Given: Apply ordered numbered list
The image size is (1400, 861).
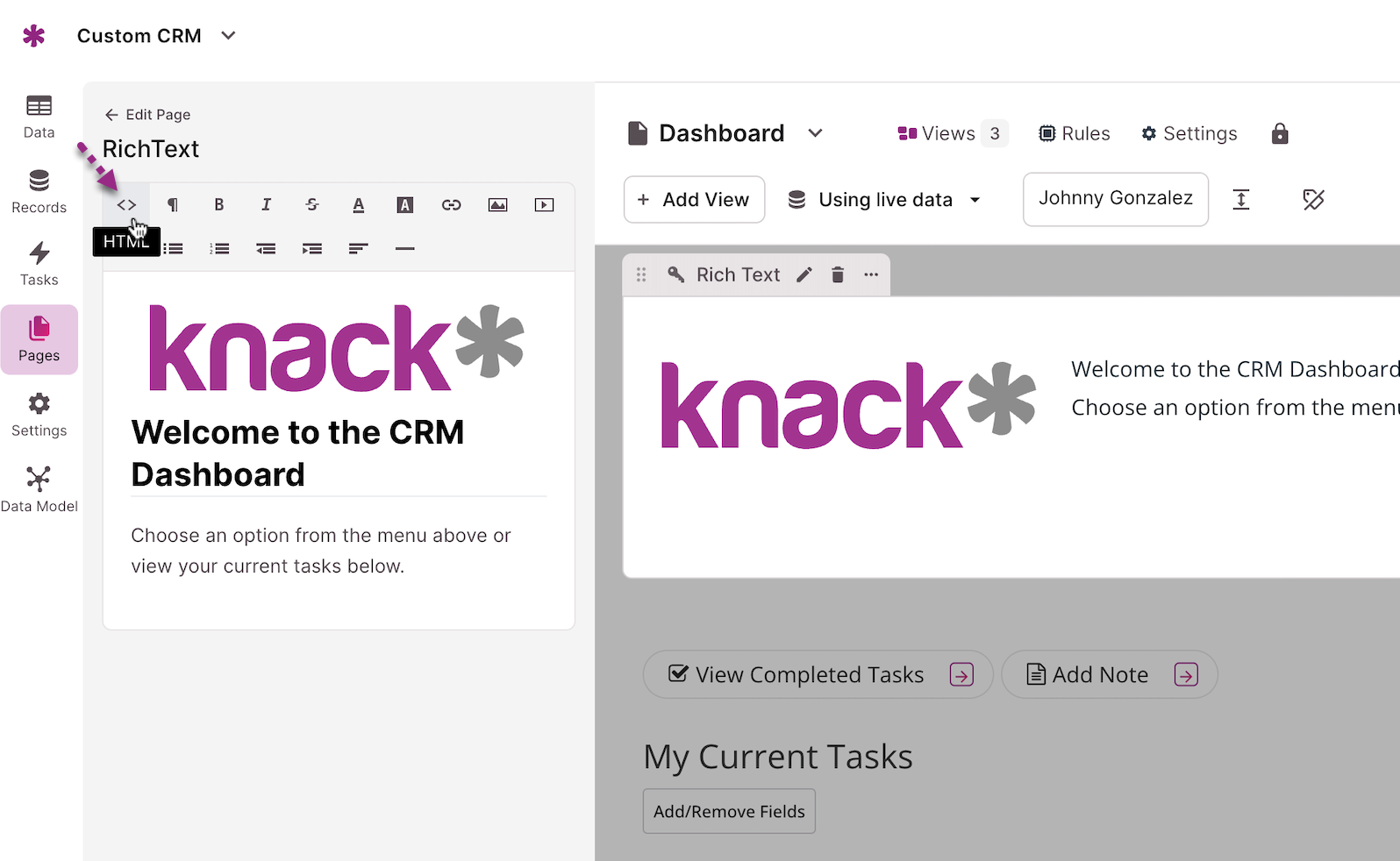Looking at the screenshot, I should (x=219, y=249).
